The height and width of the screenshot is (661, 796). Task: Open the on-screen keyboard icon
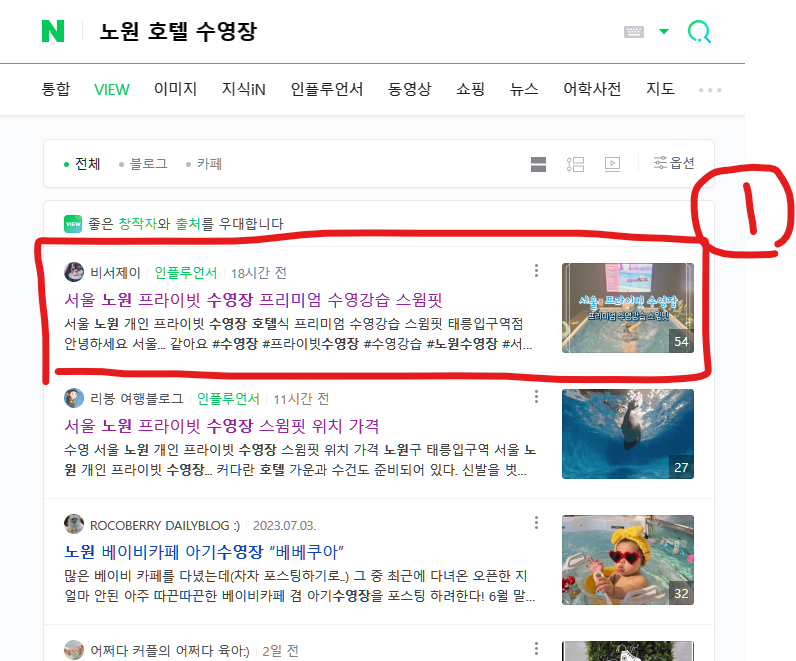click(x=634, y=32)
